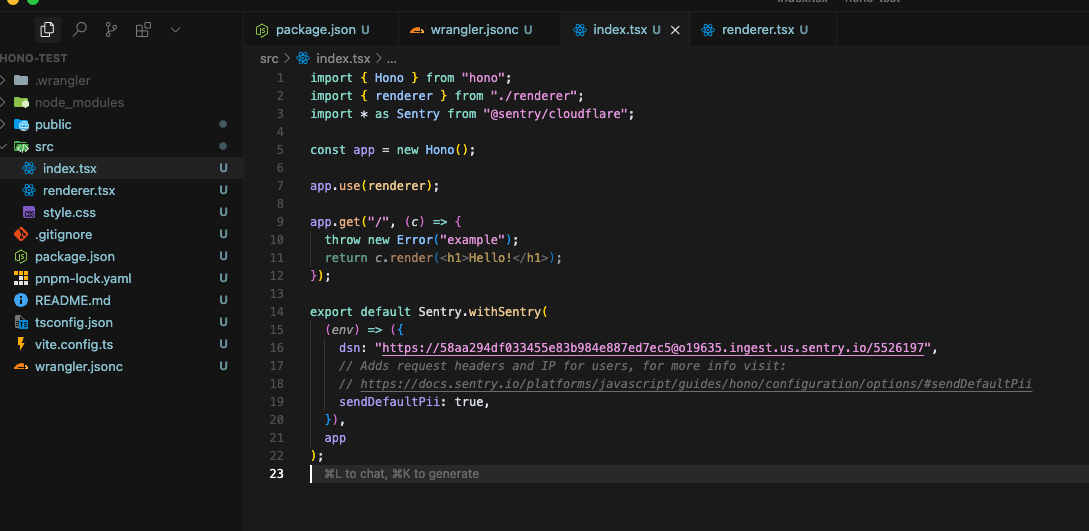Click the React icon on the renderer.tsx tab
The image size is (1089, 531).
(x=708, y=30)
